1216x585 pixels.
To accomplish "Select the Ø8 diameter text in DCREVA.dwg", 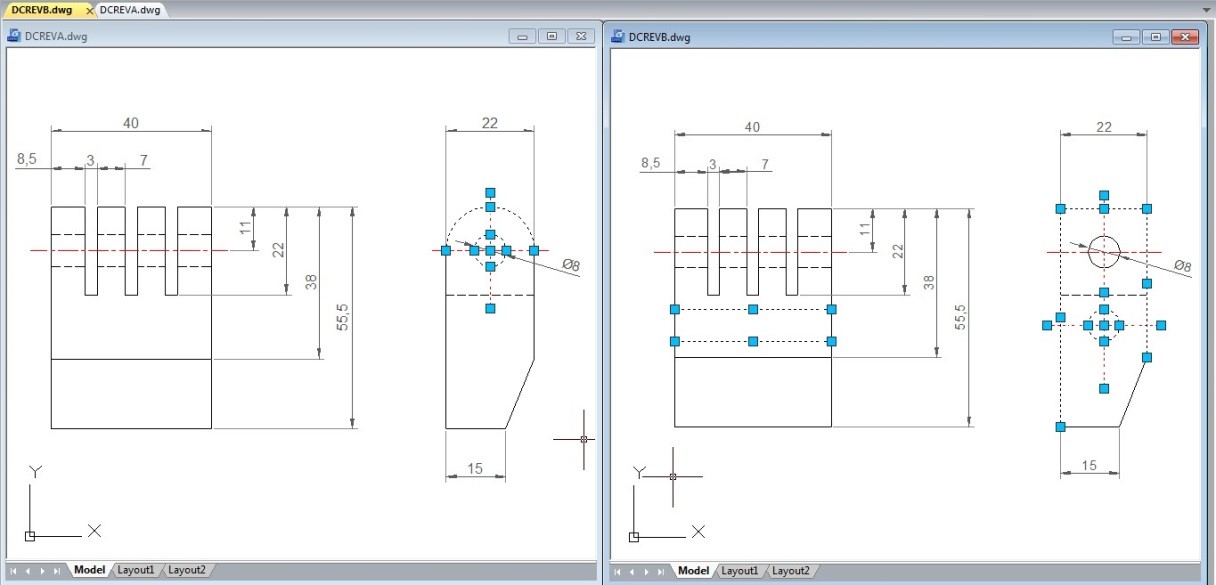I will pyautogui.click(x=569, y=264).
